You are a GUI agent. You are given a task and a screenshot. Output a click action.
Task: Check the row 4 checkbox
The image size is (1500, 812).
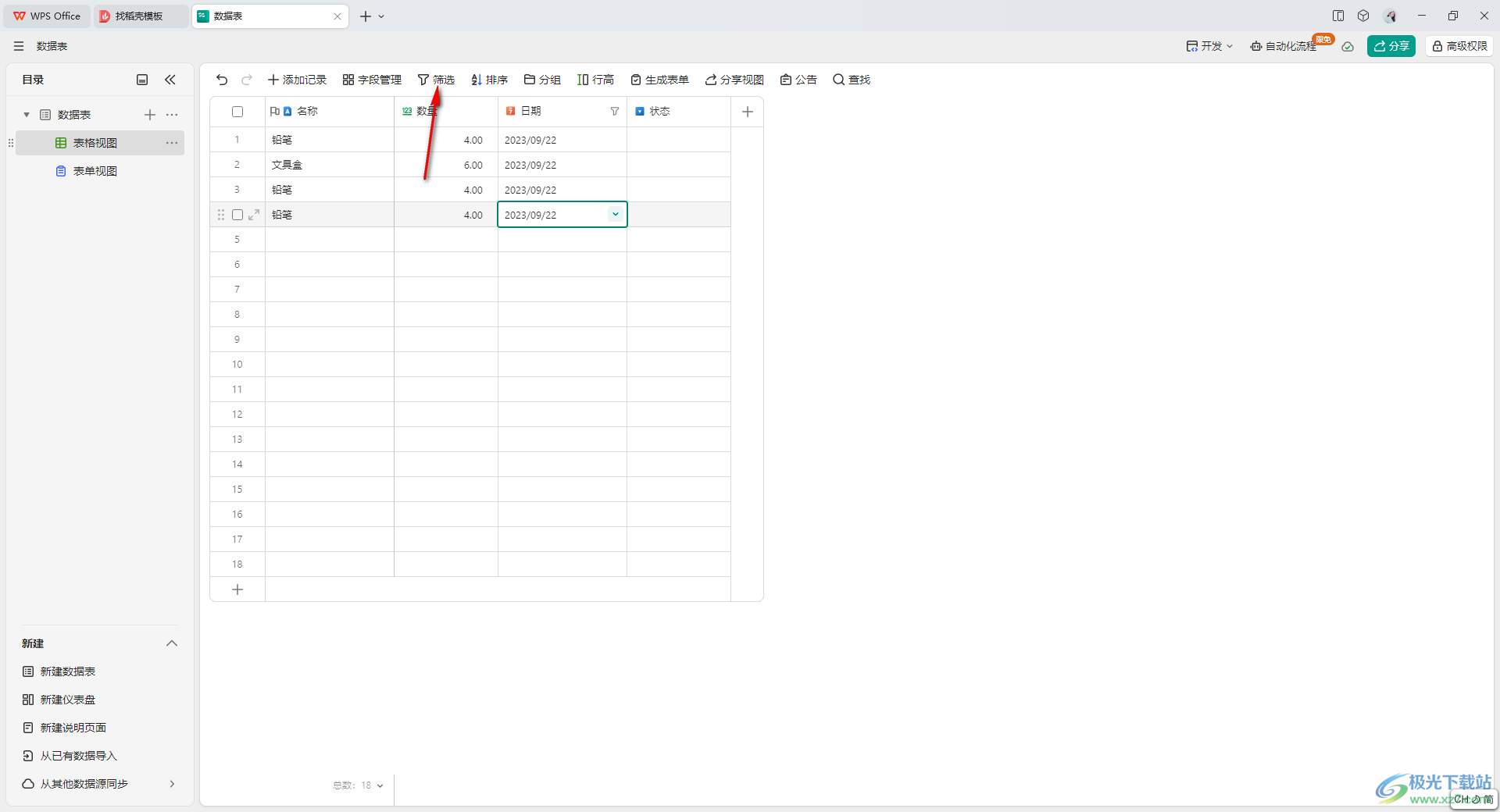[237, 215]
